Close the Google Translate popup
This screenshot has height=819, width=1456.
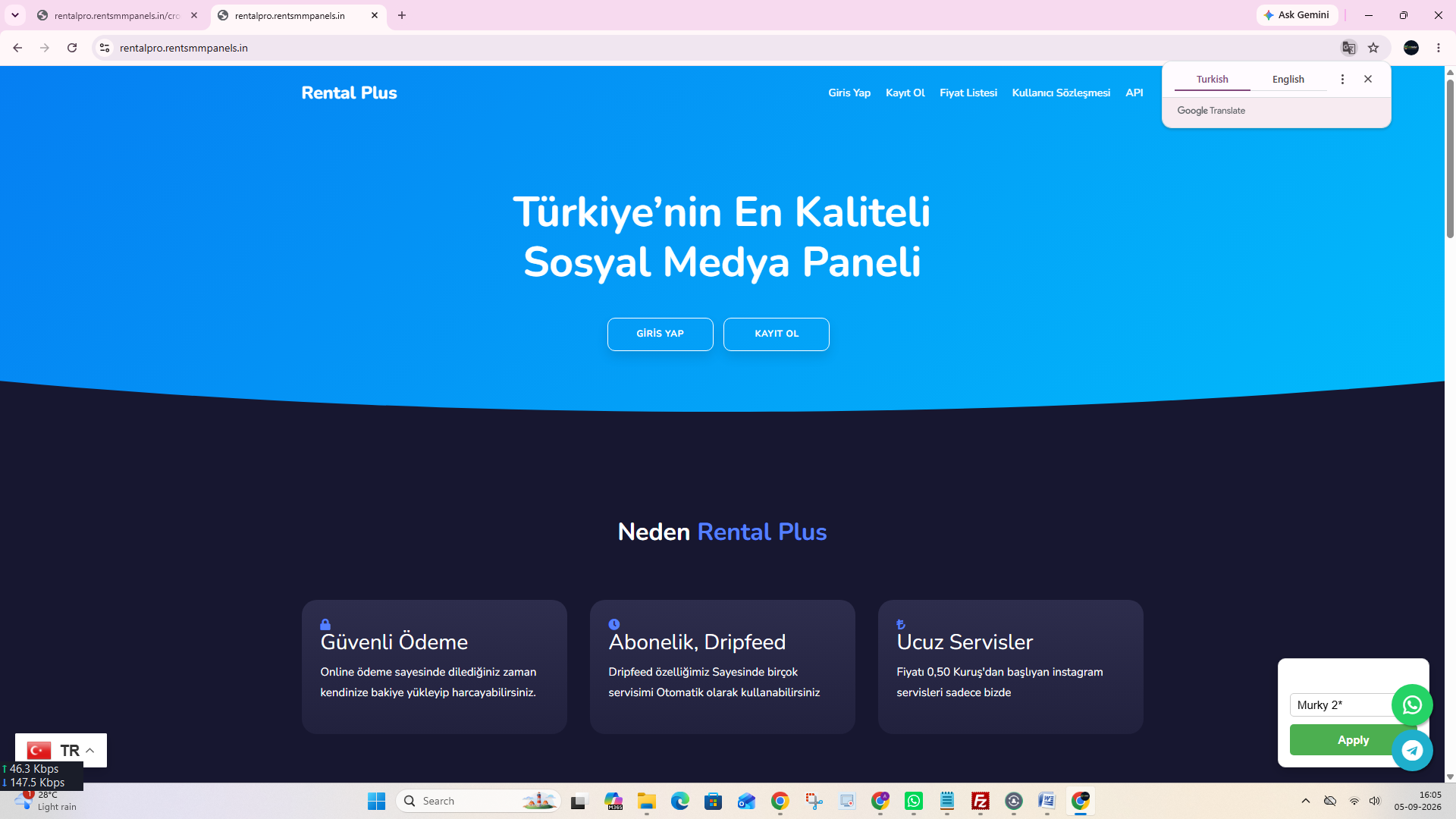(x=1368, y=79)
